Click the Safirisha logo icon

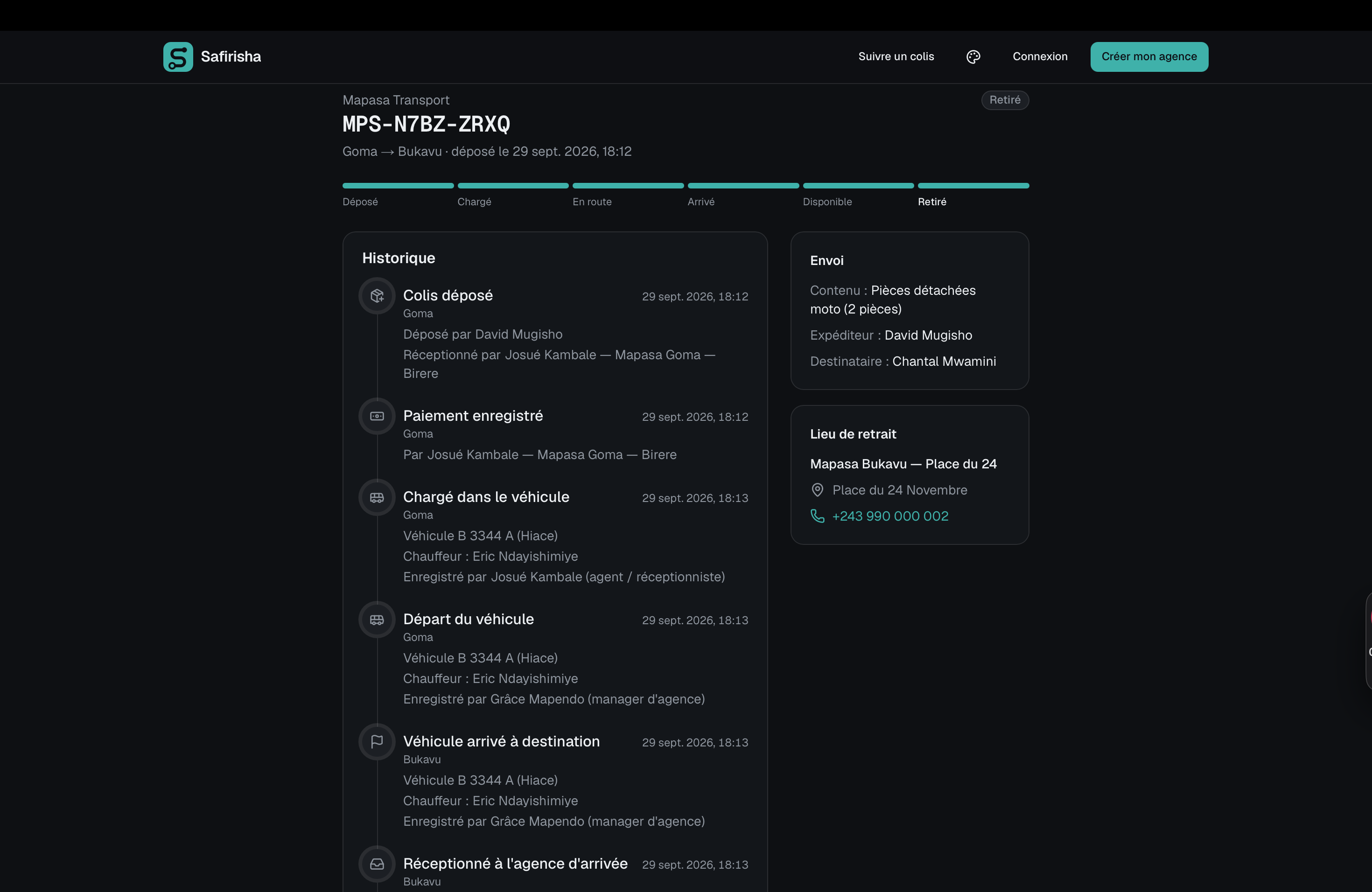(178, 56)
